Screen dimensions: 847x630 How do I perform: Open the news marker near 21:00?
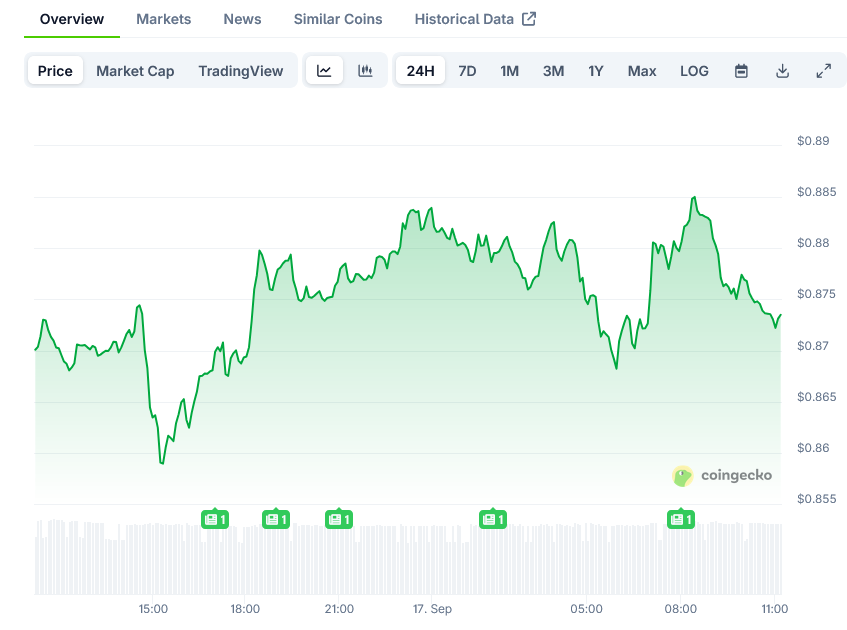(x=339, y=519)
